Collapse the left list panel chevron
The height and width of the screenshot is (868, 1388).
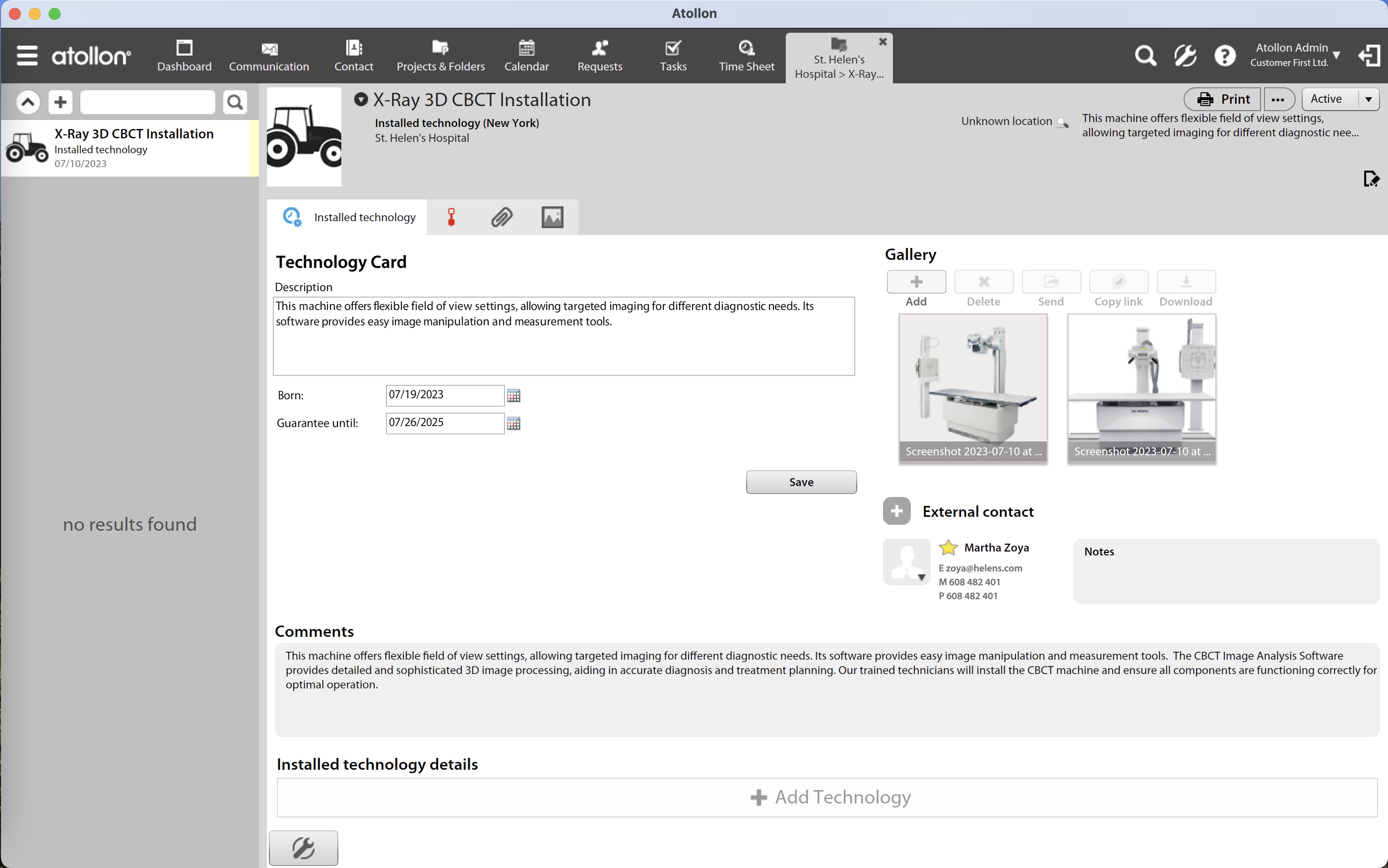[28, 102]
